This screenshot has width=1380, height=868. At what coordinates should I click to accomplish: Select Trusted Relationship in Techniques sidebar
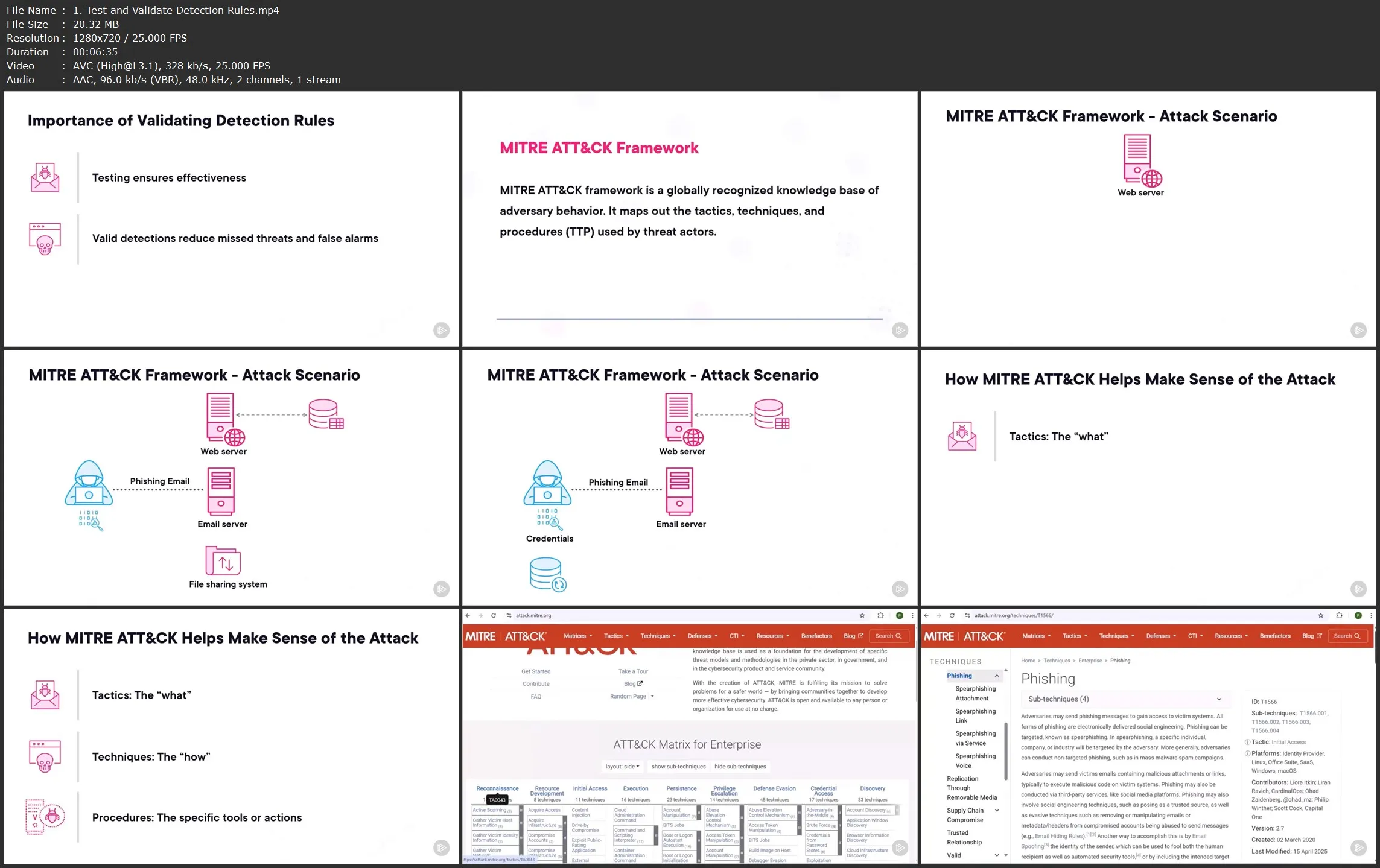tap(964, 837)
